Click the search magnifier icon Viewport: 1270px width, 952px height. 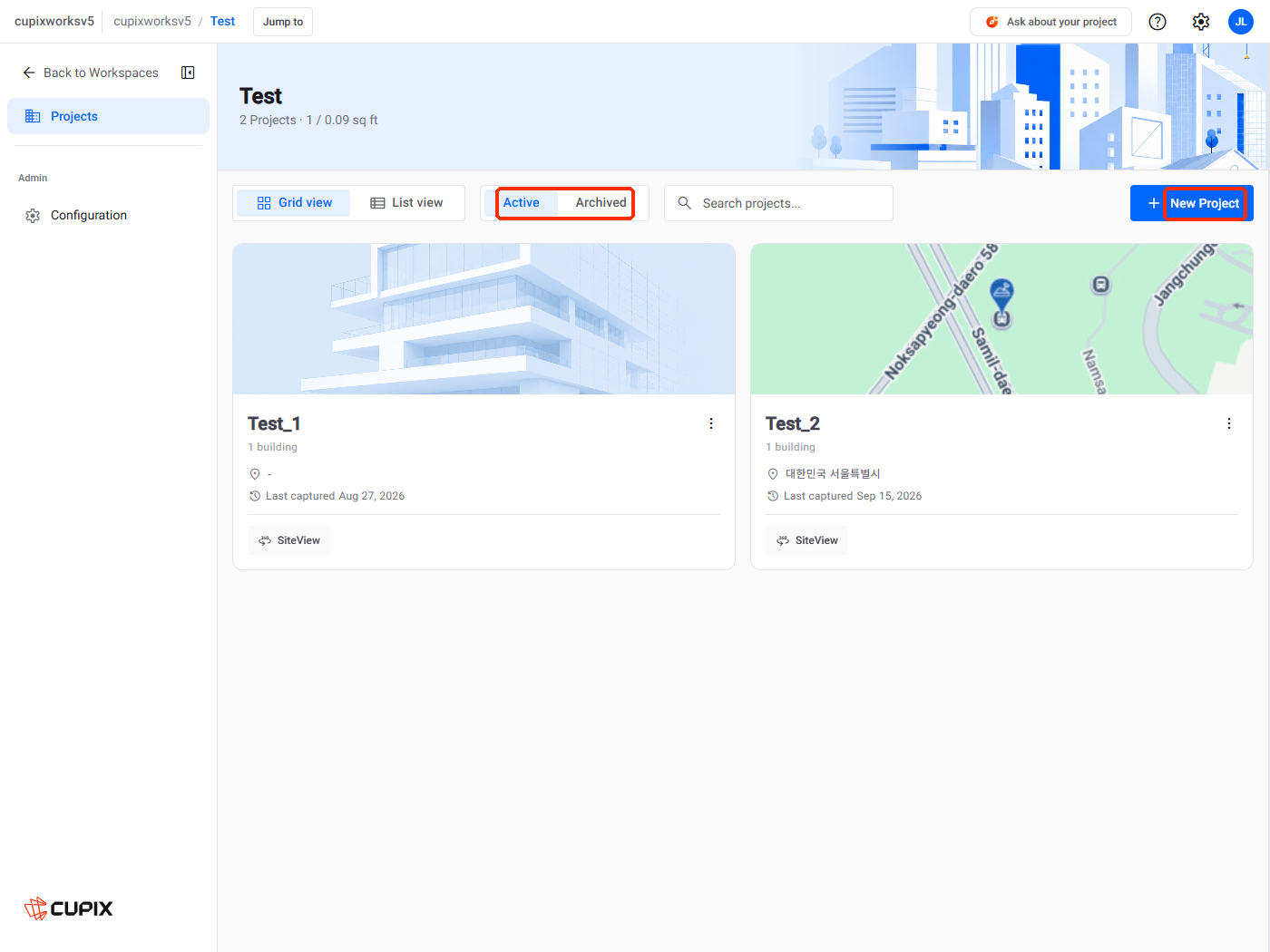[685, 203]
